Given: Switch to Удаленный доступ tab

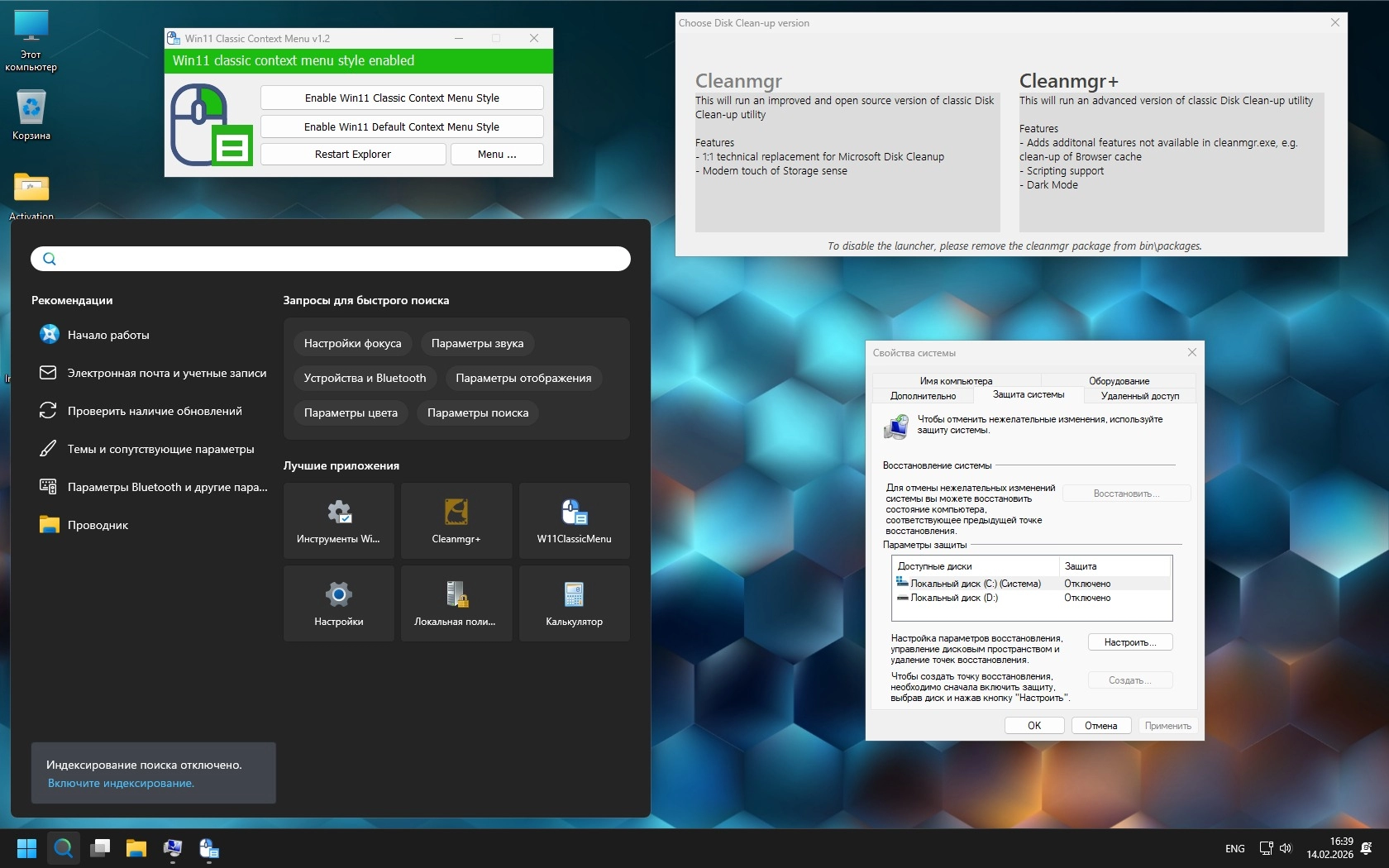Looking at the screenshot, I should [1140, 396].
